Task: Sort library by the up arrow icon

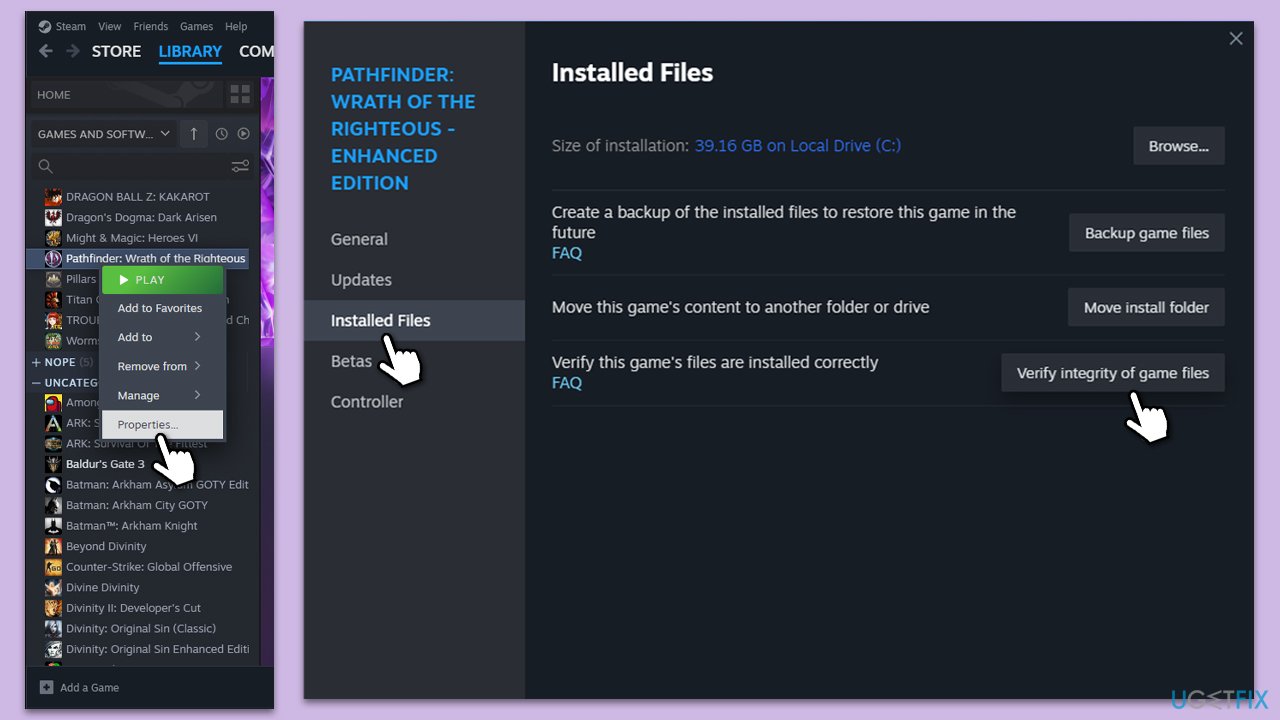Action: 194,134
